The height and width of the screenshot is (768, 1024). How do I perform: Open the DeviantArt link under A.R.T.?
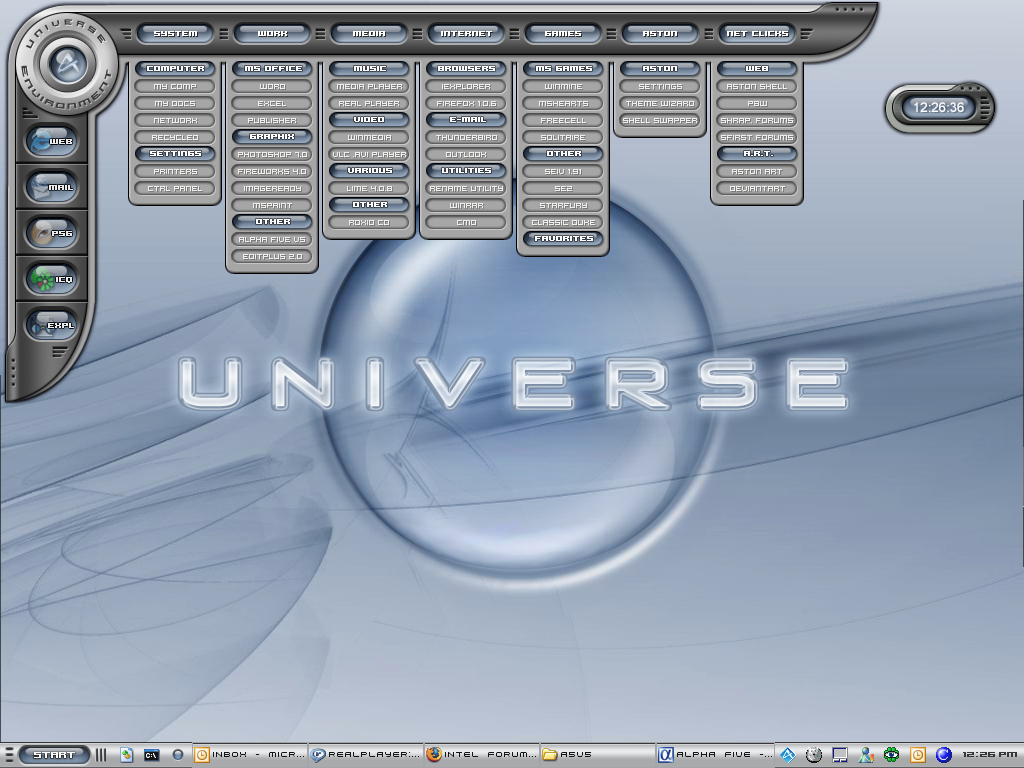click(757, 188)
